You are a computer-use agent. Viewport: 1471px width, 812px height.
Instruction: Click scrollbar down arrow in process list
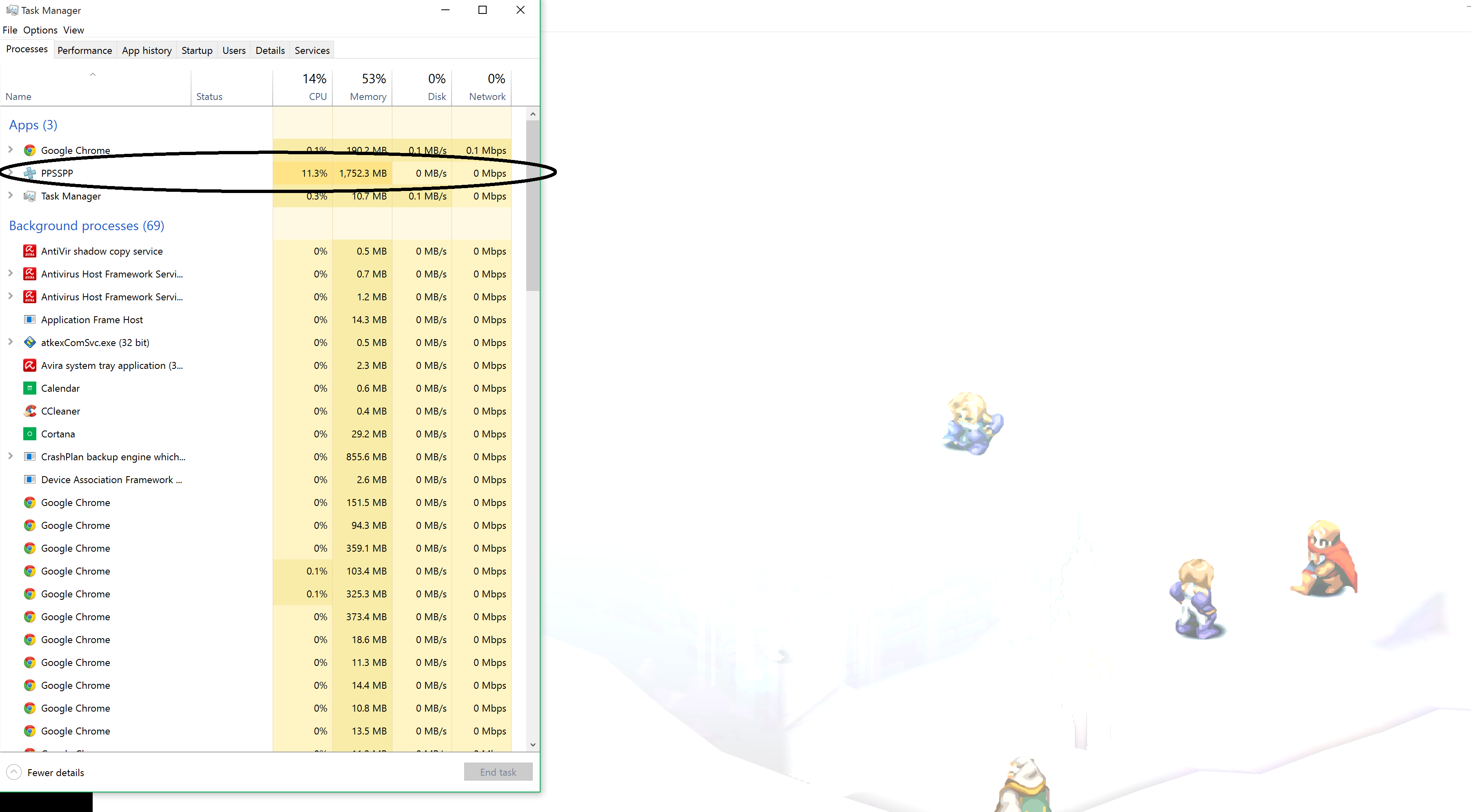(532, 745)
